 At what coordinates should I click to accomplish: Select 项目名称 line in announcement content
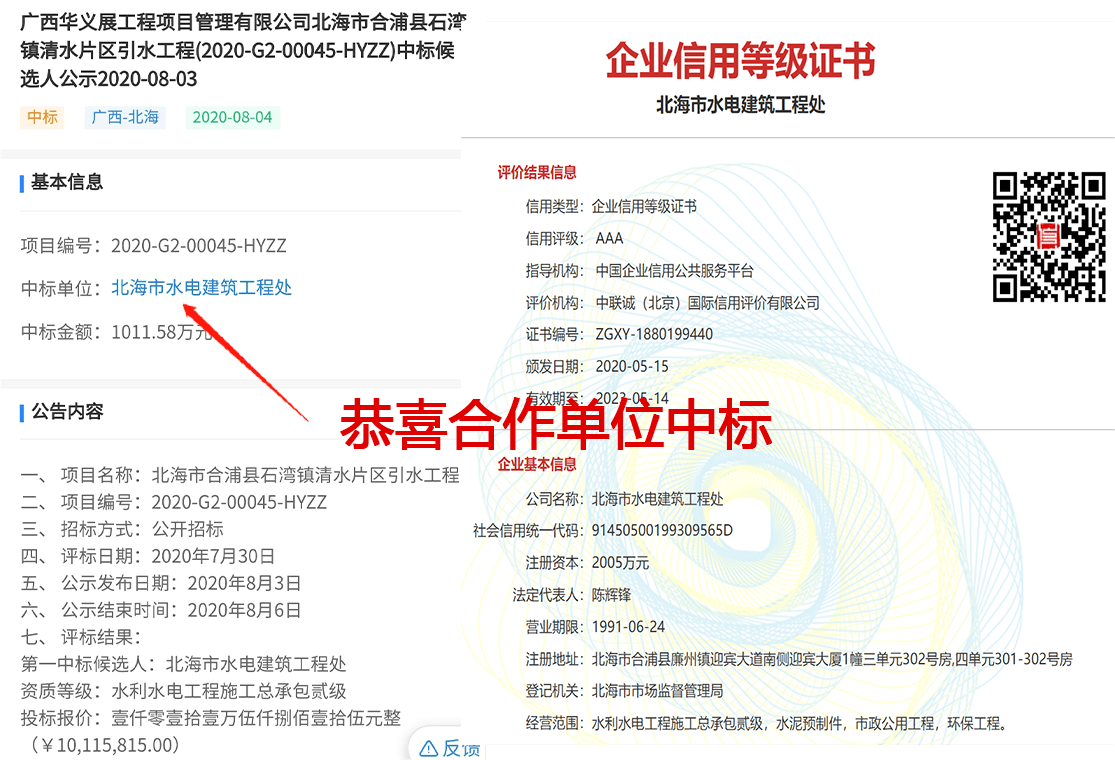click(240, 475)
